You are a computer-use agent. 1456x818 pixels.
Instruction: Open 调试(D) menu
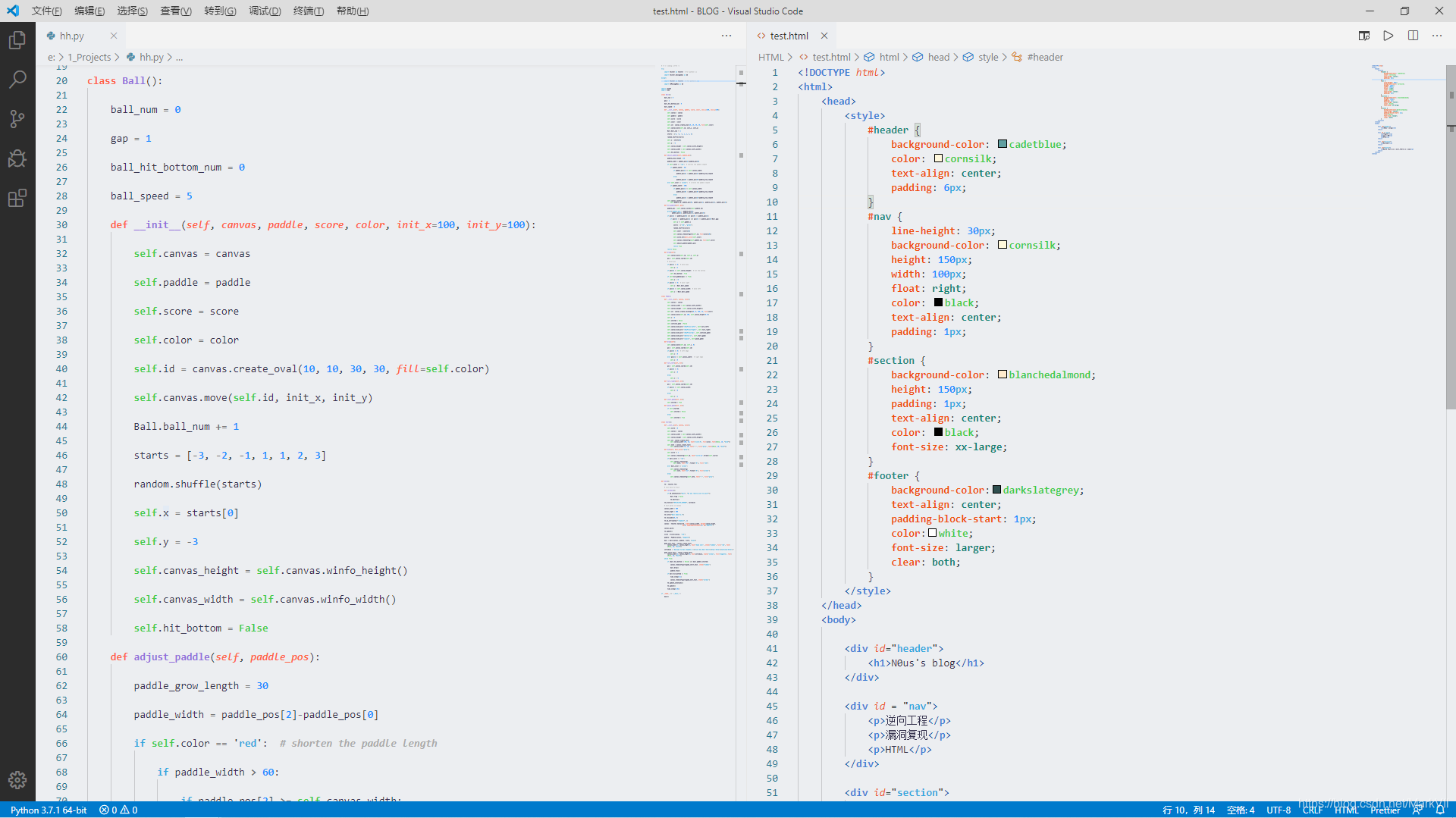(x=265, y=11)
